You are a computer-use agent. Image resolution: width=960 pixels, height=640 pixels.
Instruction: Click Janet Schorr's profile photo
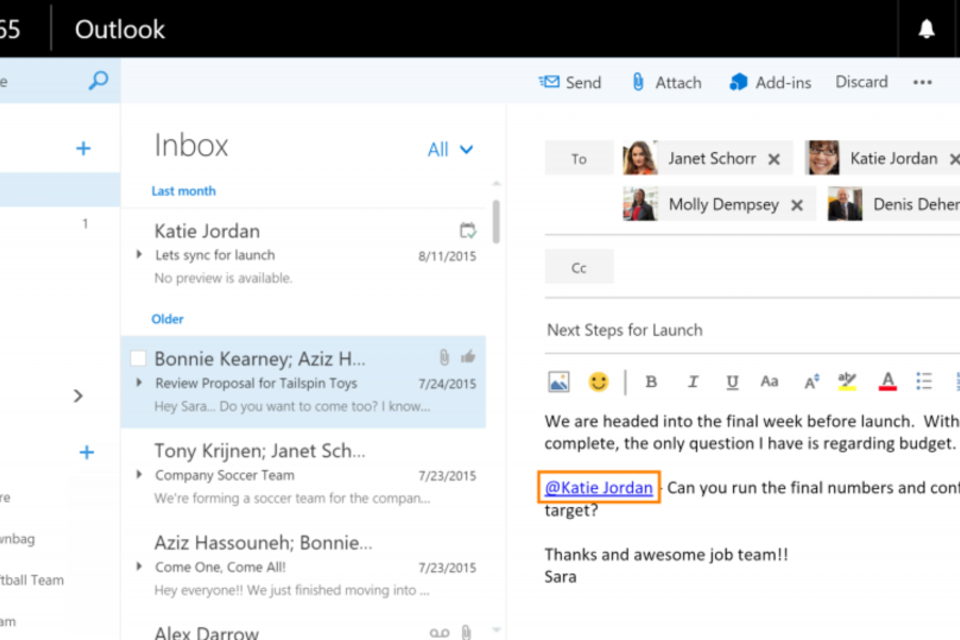(640, 158)
